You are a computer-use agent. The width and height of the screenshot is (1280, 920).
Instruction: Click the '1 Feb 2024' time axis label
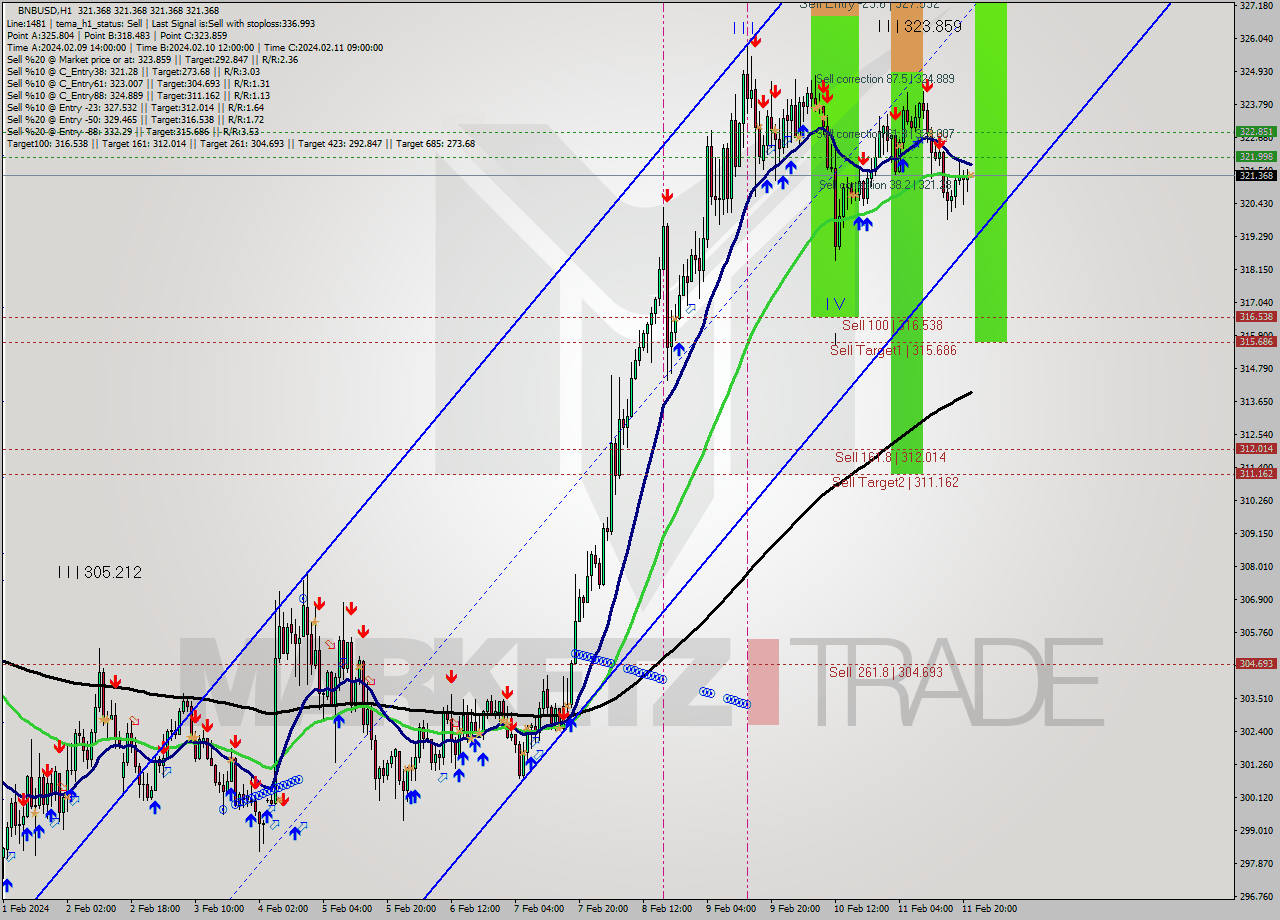(x=25, y=909)
